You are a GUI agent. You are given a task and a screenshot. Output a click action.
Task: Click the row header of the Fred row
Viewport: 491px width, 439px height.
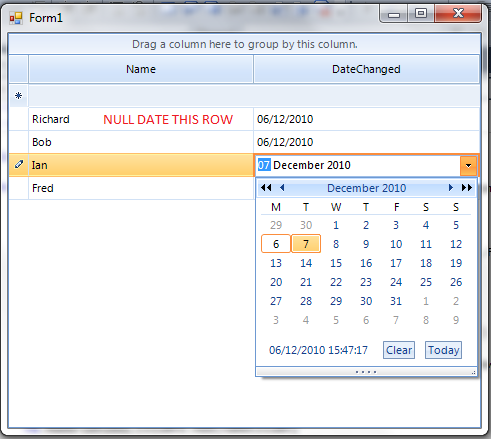(19, 188)
